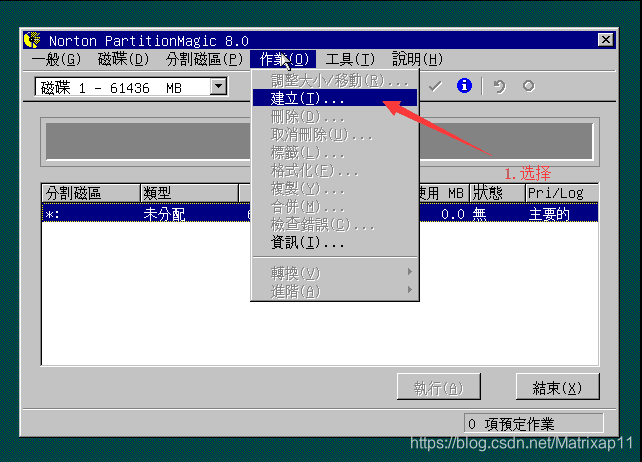This screenshot has height=462, width=642.
Task: Click the 使用 MB column header
Action: point(444,193)
